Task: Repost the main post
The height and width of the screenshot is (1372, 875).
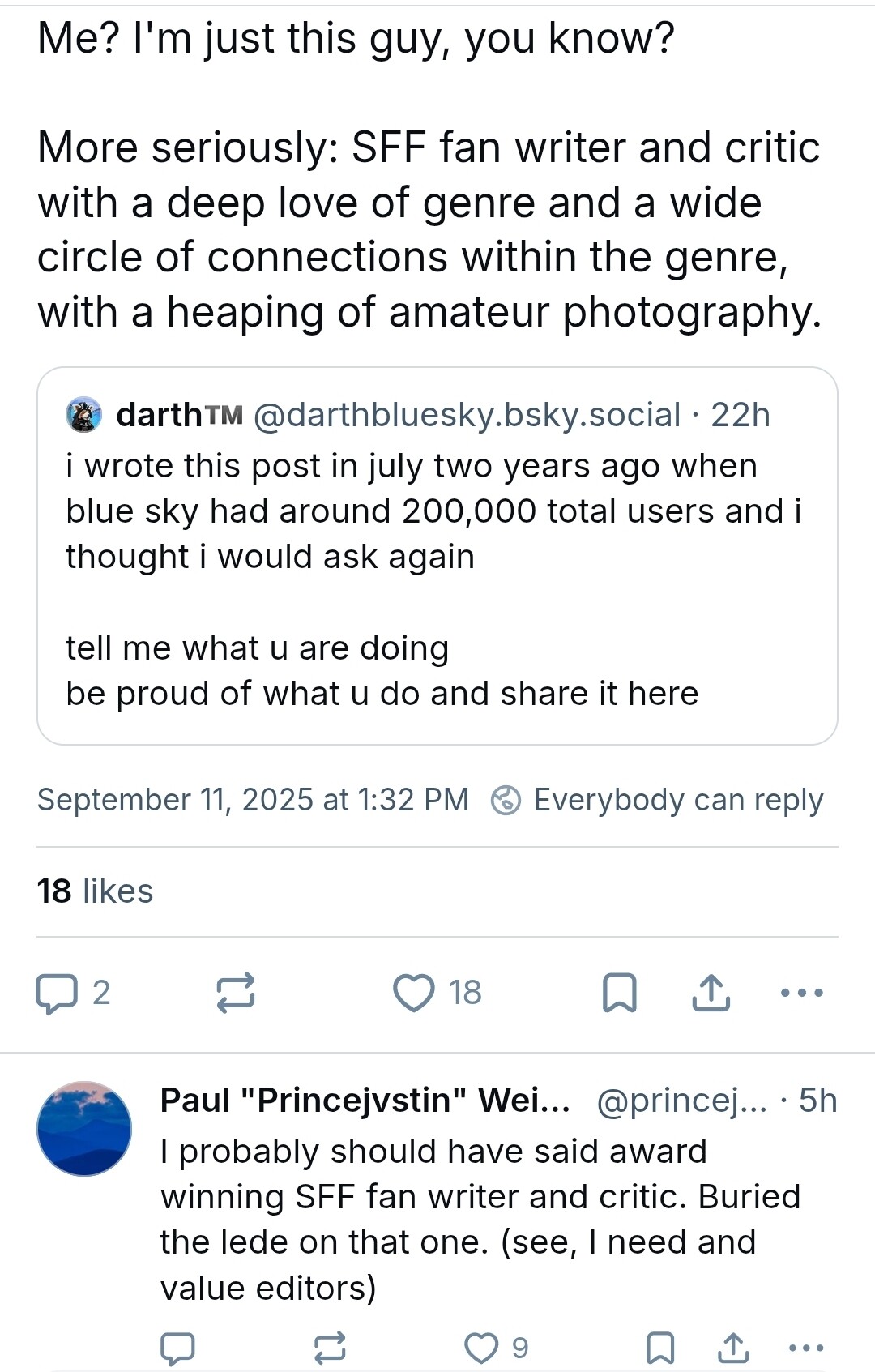Action: click(x=236, y=993)
